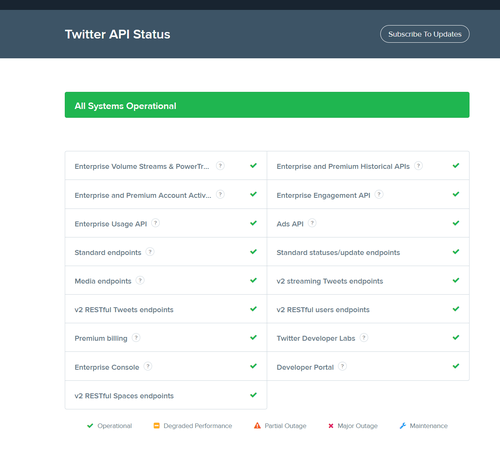Open help icon for Enterprise and Premium Historical APIs
Screen dimensions: 500x449
coord(418,166)
